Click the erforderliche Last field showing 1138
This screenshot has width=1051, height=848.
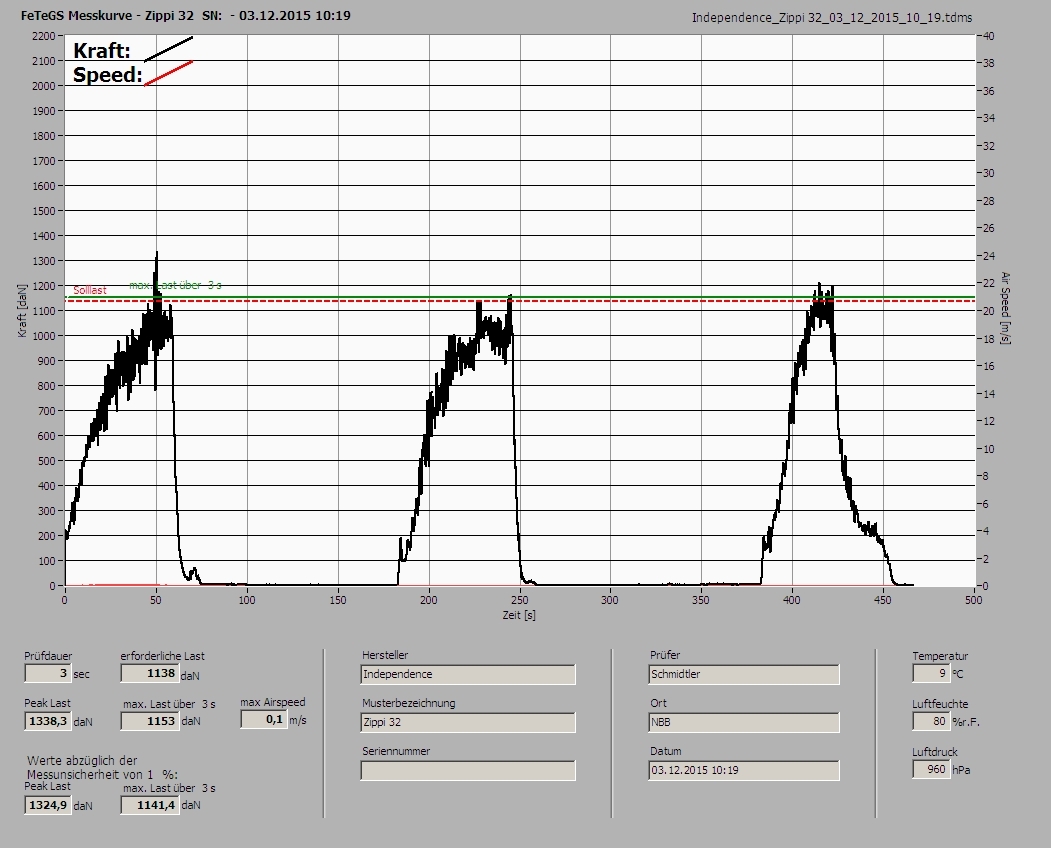coord(149,673)
